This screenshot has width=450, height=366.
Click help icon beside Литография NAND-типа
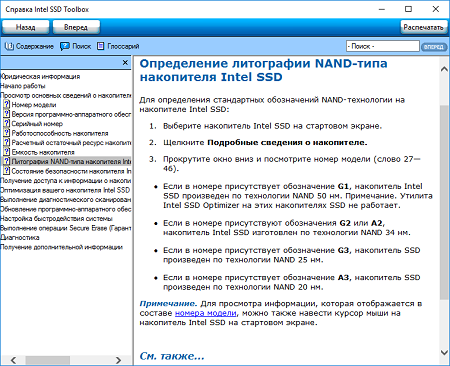click(x=6, y=161)
